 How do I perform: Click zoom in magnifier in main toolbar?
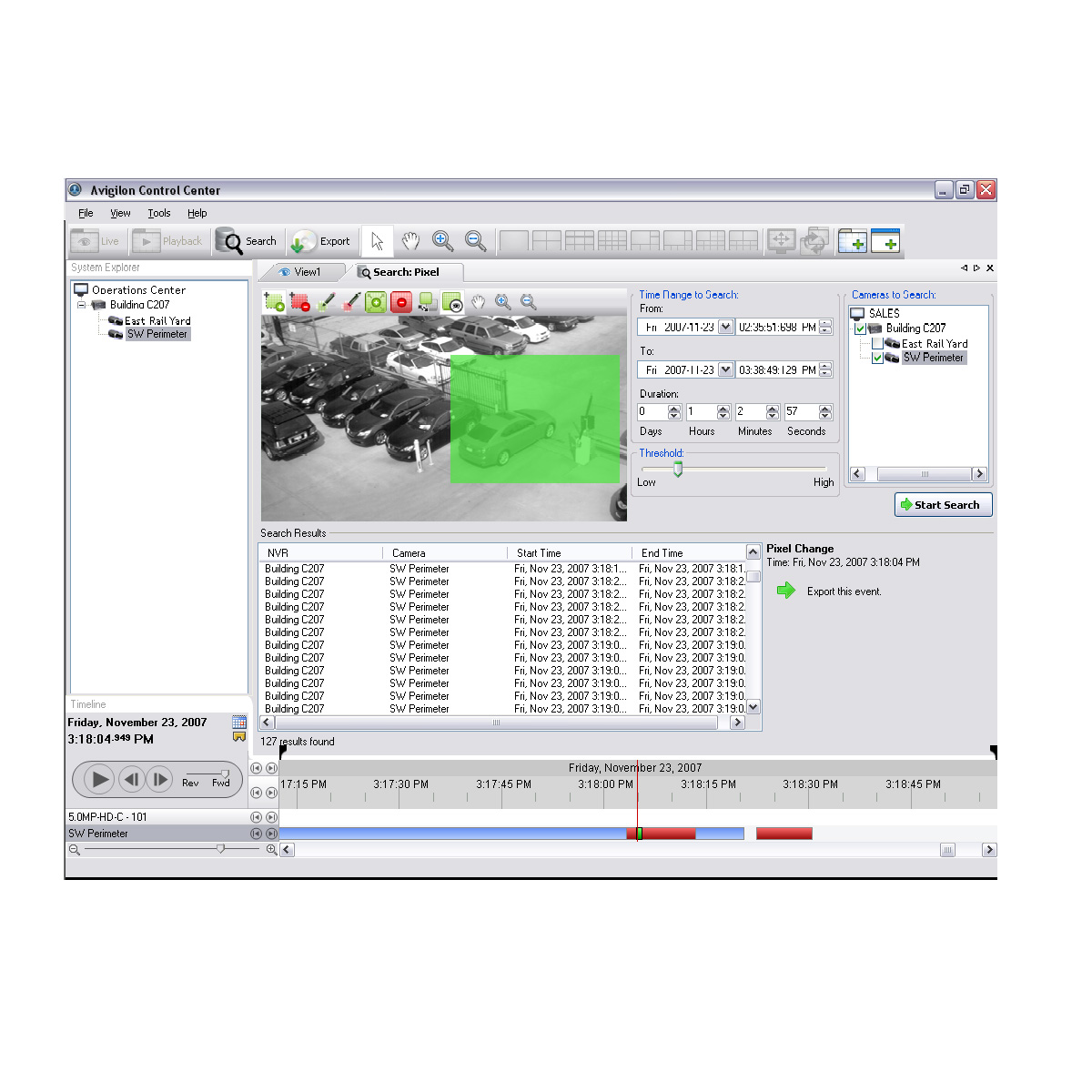(x=442, y=241)
